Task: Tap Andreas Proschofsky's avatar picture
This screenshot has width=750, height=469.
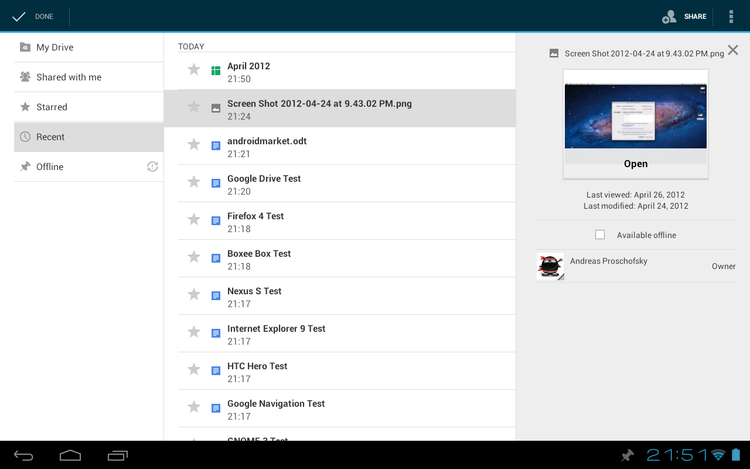Action: (550, 265)
